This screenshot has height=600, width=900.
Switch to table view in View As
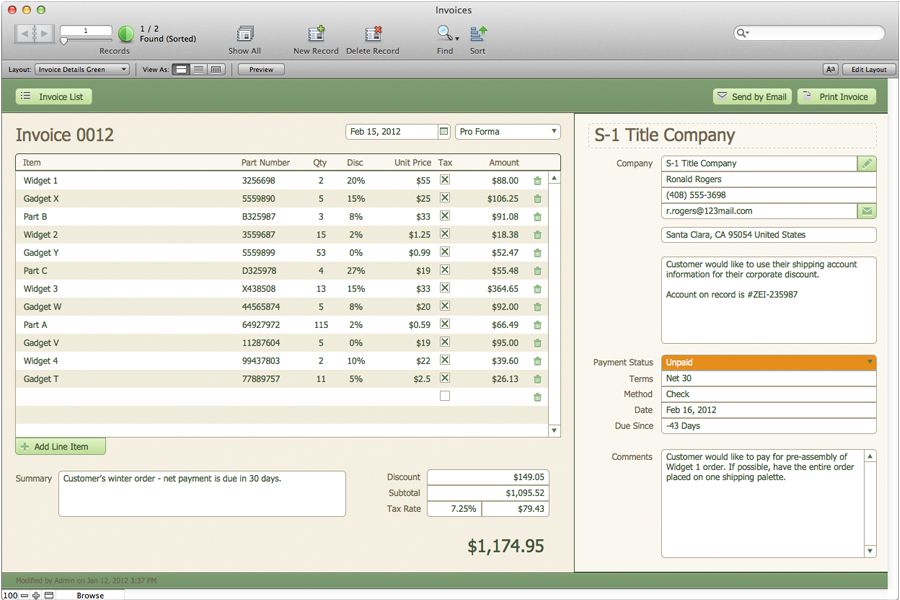216,70
